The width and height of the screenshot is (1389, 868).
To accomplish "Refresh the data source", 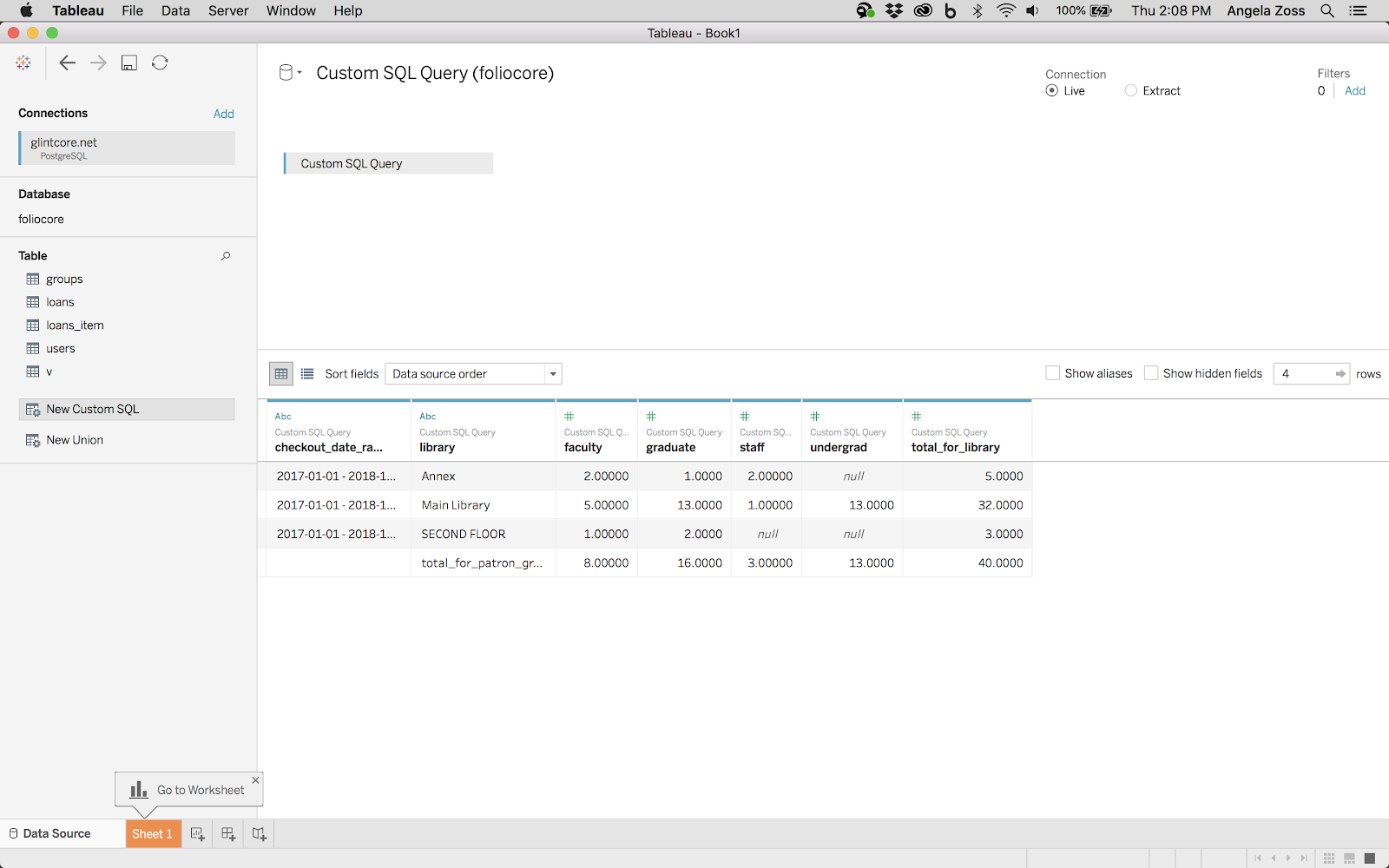I will click(x=160, y=62).
